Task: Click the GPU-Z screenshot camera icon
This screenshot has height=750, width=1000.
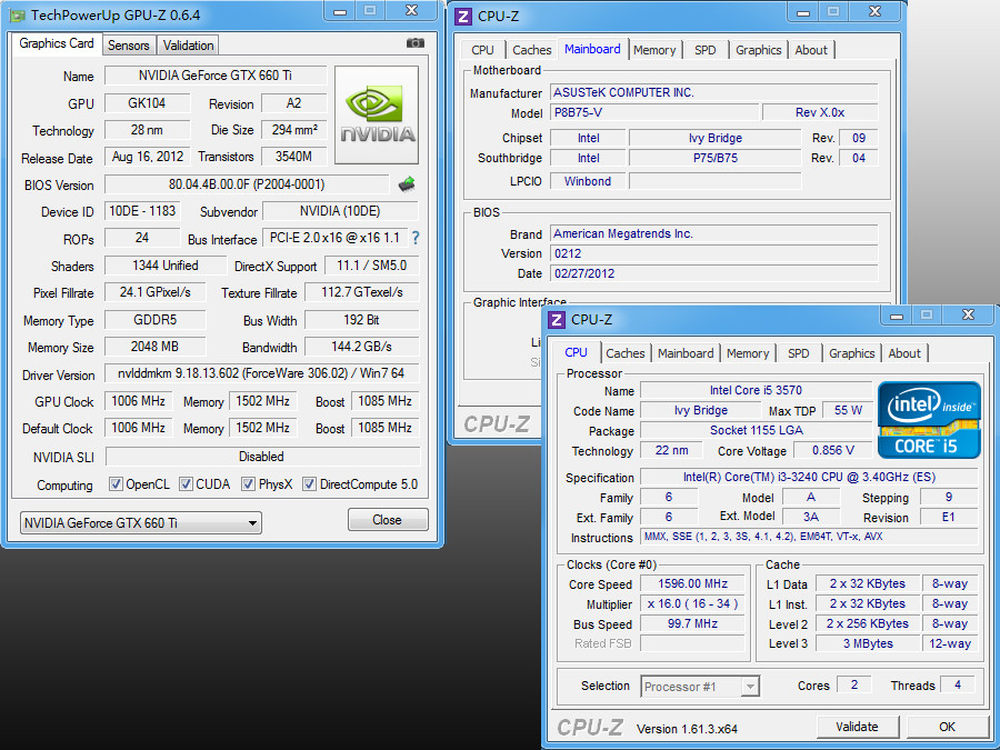Action: tap(415, 43)
